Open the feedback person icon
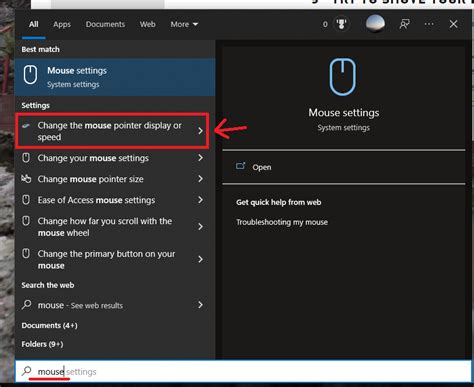 pos(405,24)
